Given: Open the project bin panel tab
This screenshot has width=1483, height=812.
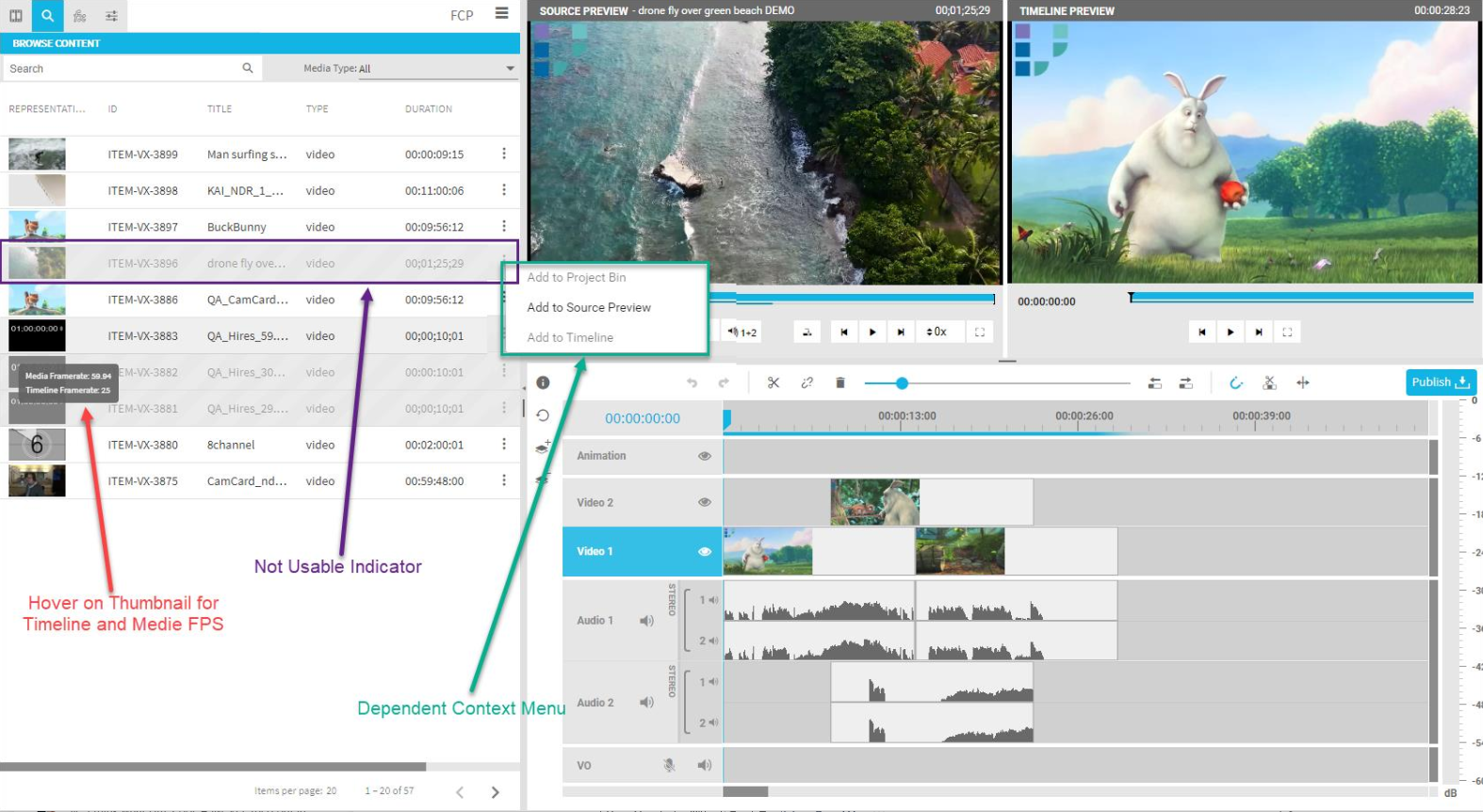Looking at the screenshot, I should 16,15.
